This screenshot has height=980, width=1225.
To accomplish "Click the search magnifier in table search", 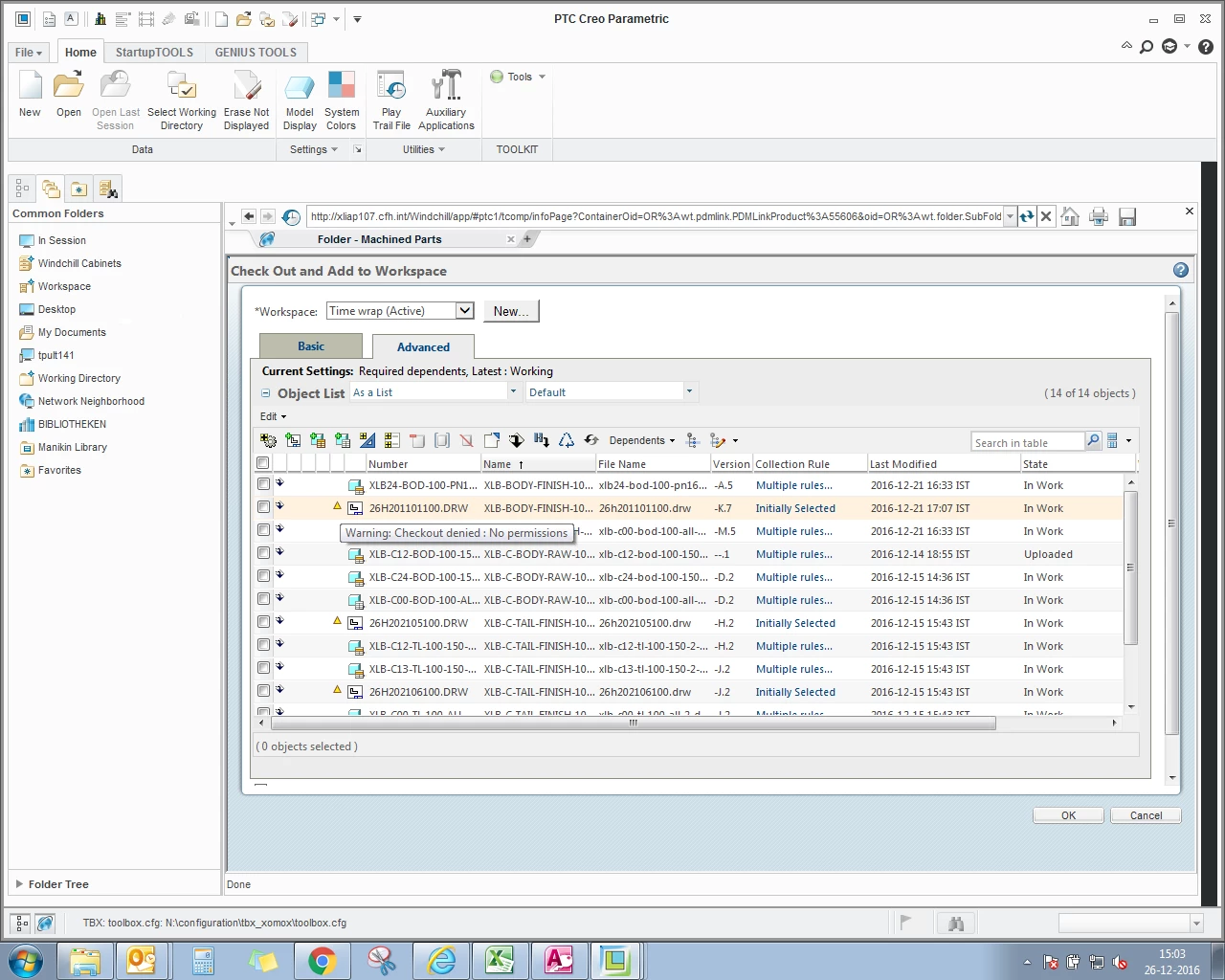I will click(x=1093, y=440).
